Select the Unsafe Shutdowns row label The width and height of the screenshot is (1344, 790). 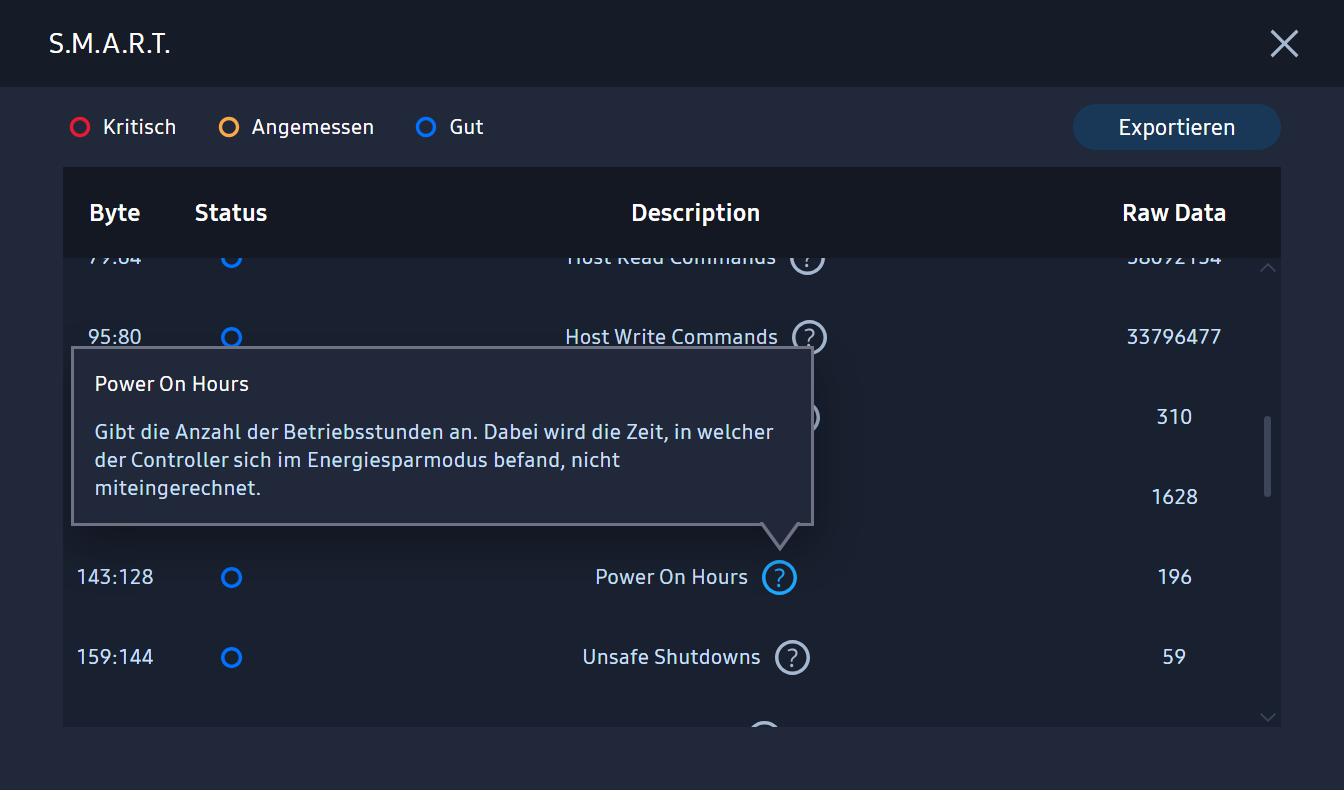tap(671, 657)
